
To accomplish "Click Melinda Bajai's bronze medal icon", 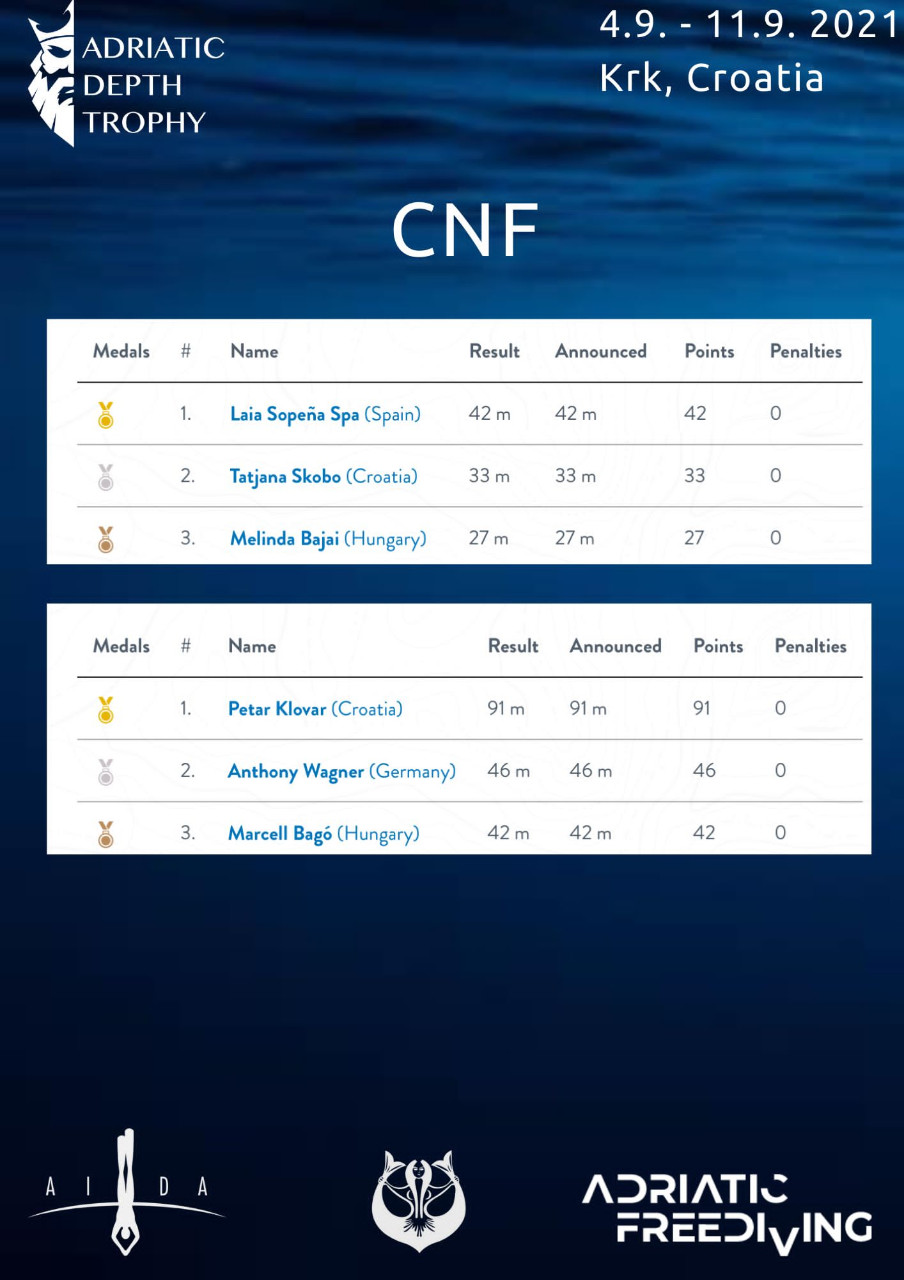I will click(x=106, y=539).
